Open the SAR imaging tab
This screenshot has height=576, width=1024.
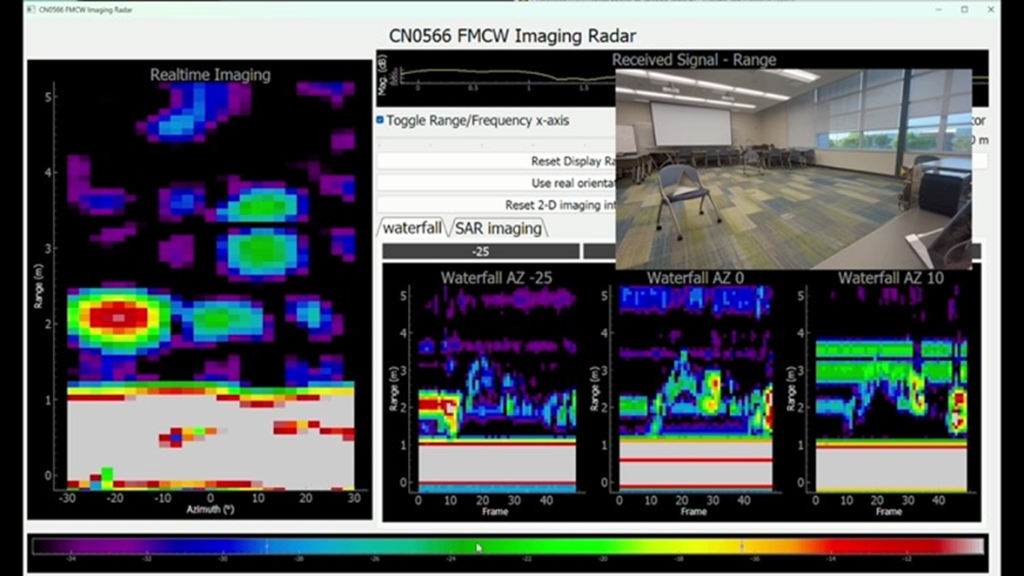click(498, 228)
